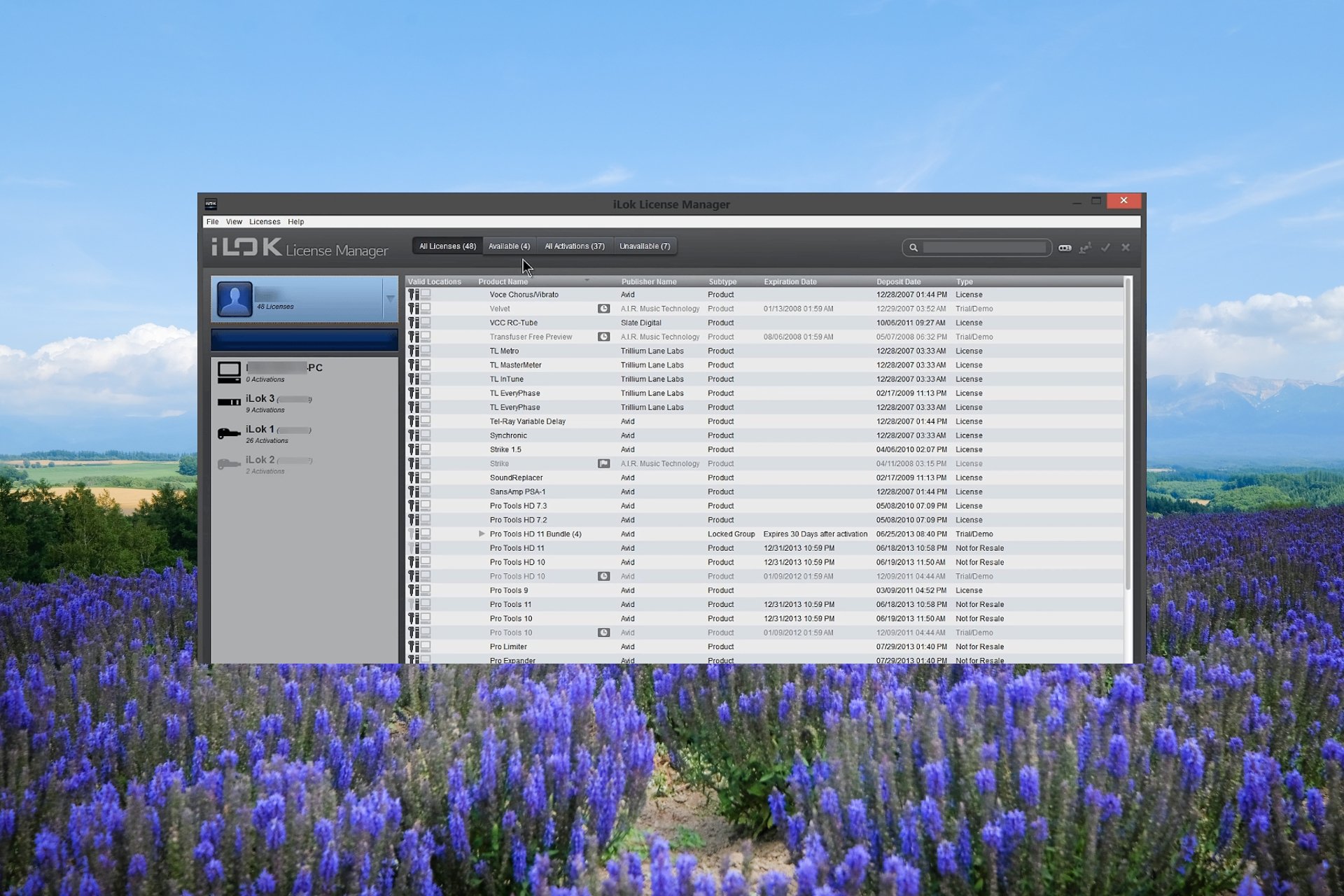This screenshot has width=1344, height=896.
Task: Sort by Deposit Date column header
Action: [899, 282]
